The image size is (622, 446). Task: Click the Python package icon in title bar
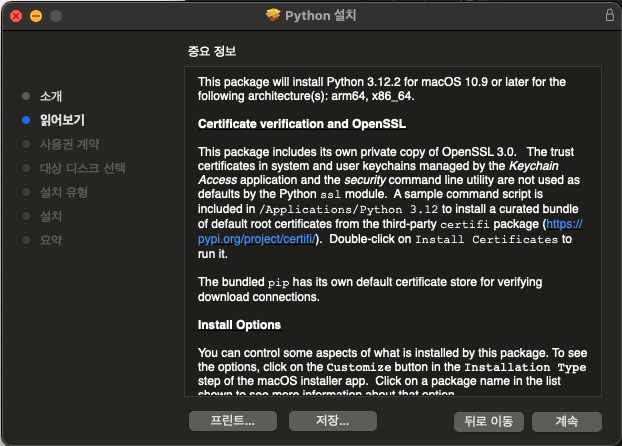click(273, 15)
